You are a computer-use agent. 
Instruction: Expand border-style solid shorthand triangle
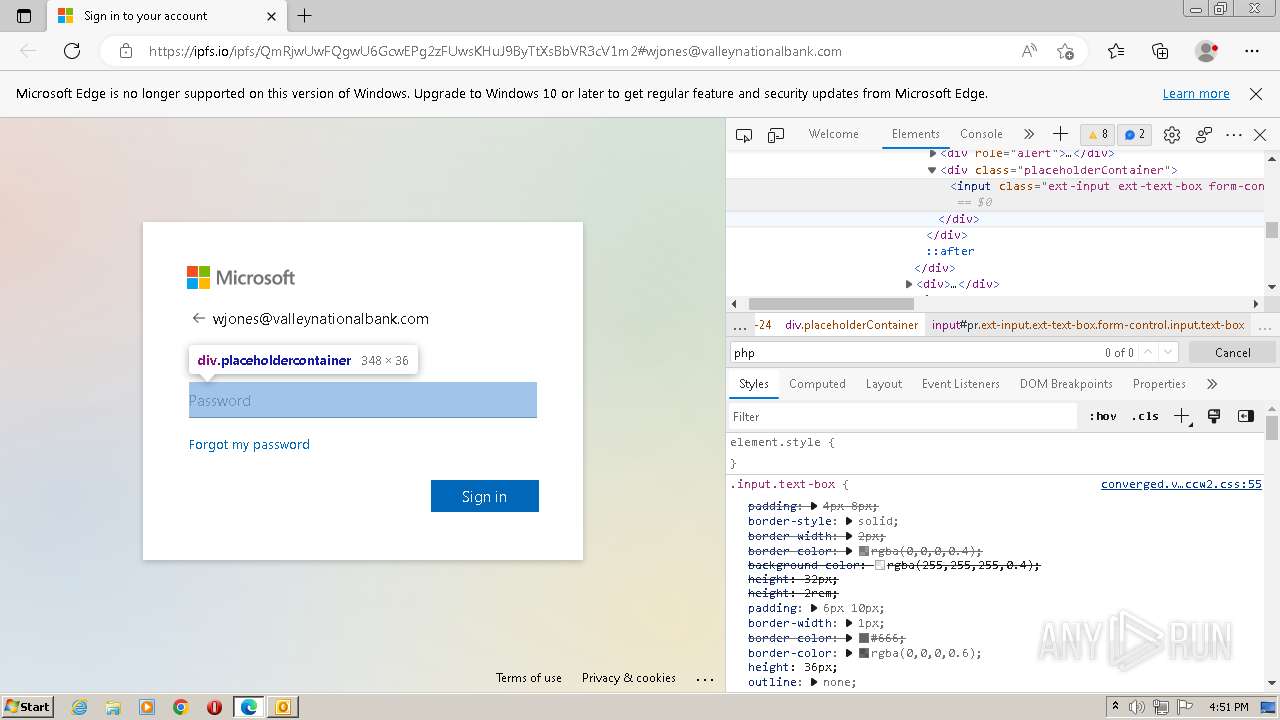pos(848,521)
